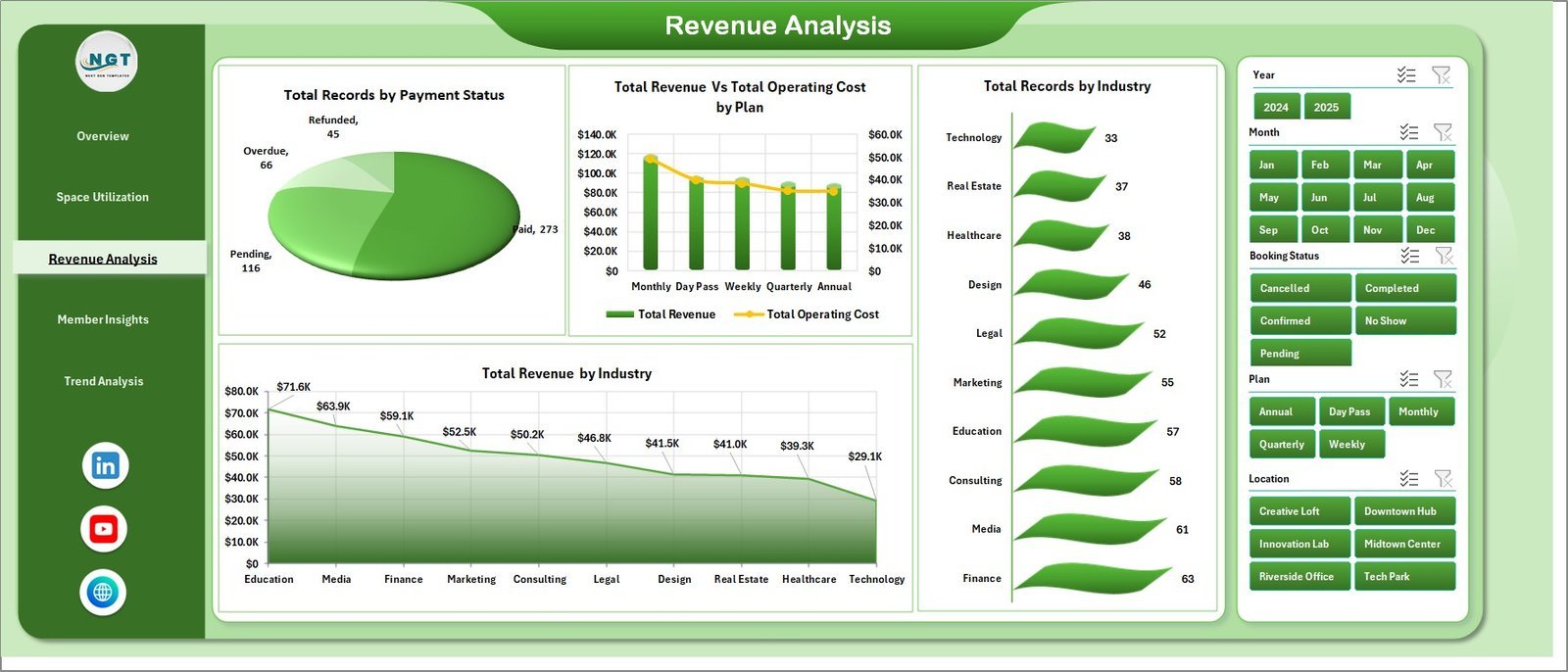Viewport: 1568px width, 672px height.
Task: Switch to Member Insights page
Action: click(103, 319)
